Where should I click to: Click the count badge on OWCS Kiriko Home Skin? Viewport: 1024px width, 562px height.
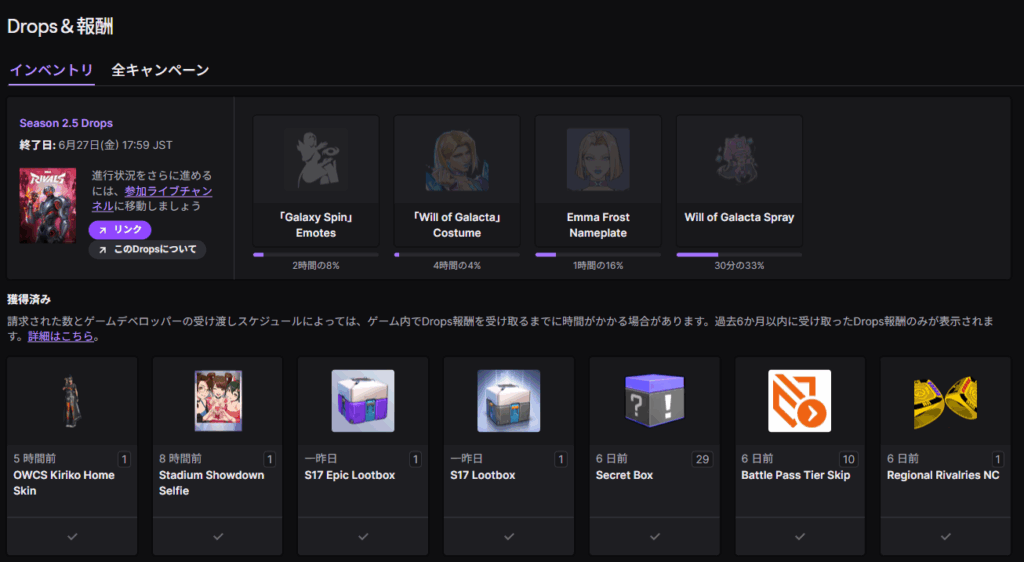[x=124, y=460]
